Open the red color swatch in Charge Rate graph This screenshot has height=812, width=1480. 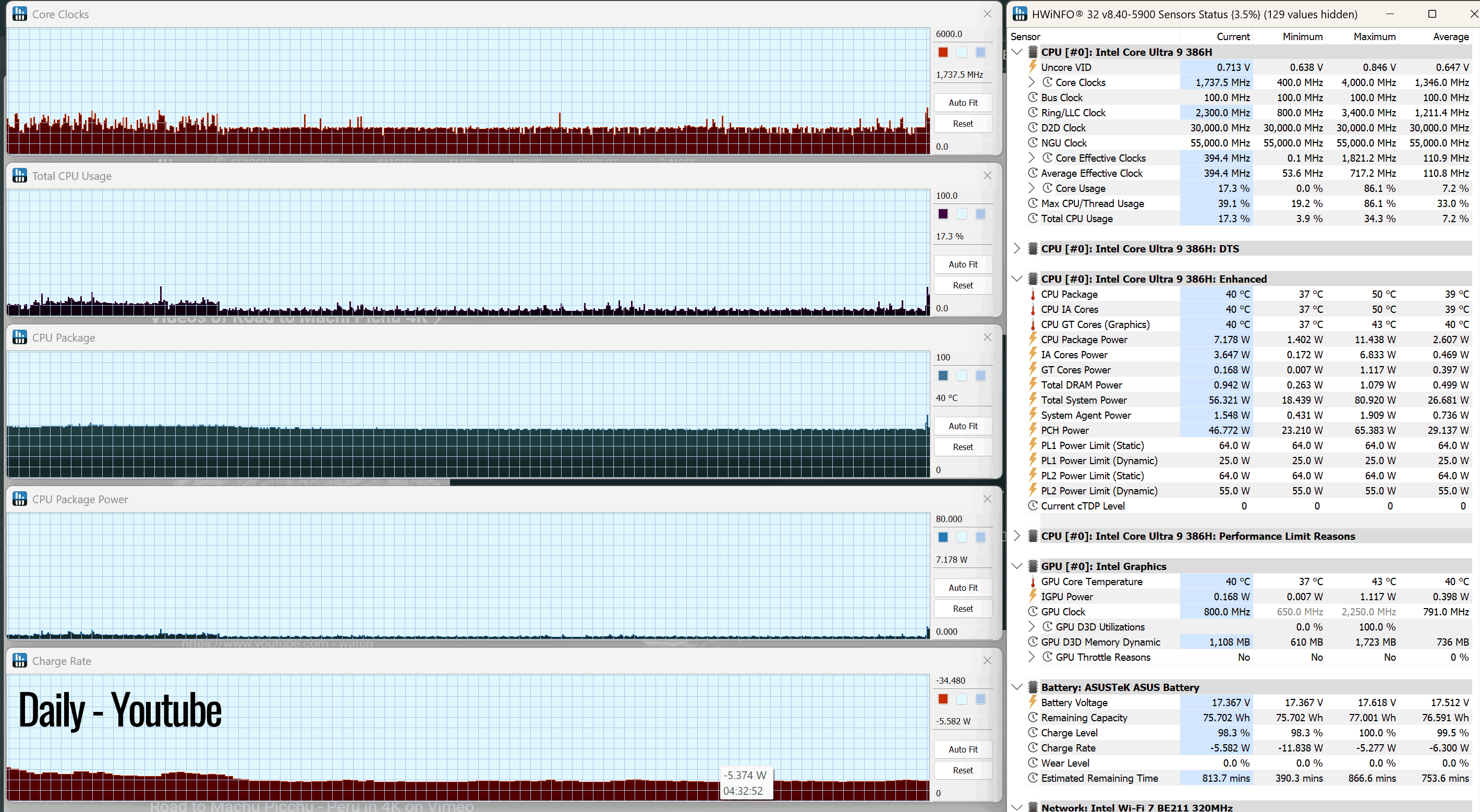tap(943, 699)
